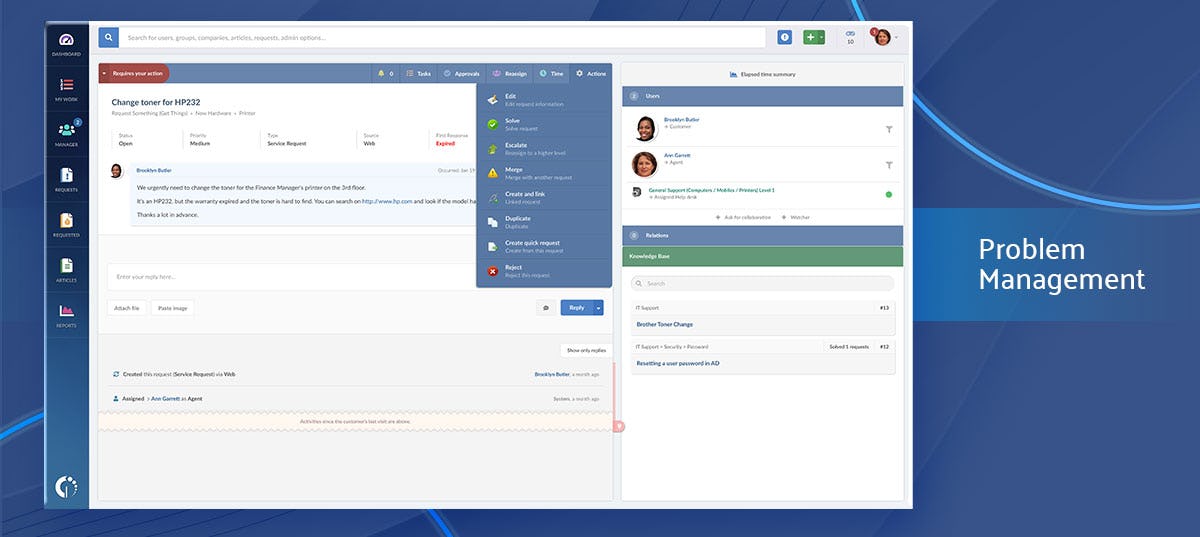Open the Reply button dropdown arrow
Screen dimensions: 1200x537
pyautogui.click(x=598, y=308)
